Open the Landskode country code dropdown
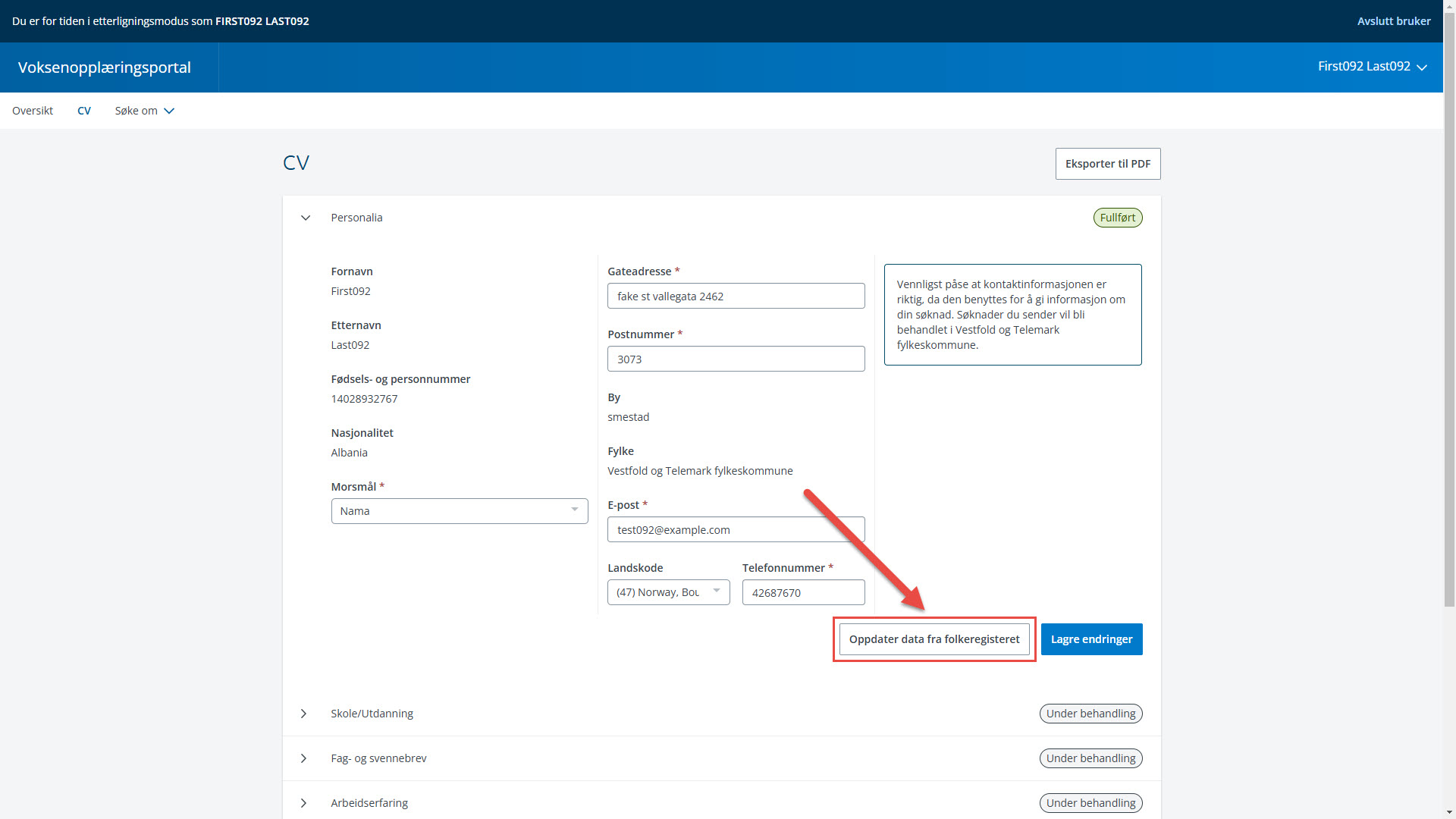1456x819 pixels. coord(668,592)
